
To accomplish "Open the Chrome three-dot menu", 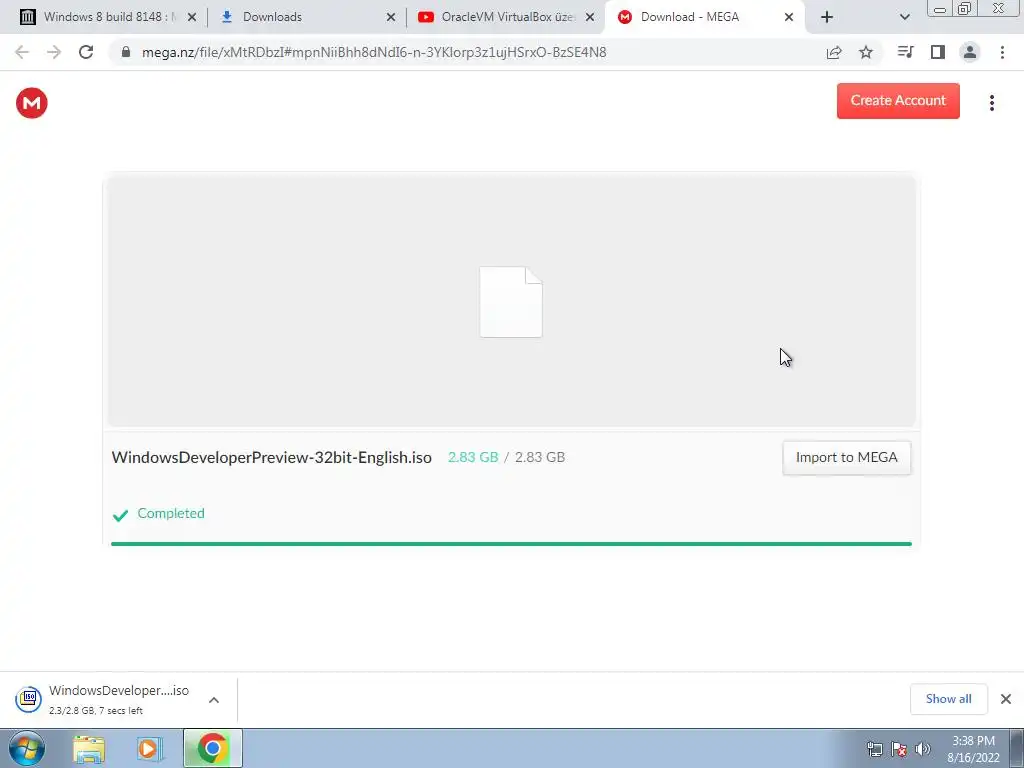I will pos(1002,52).
